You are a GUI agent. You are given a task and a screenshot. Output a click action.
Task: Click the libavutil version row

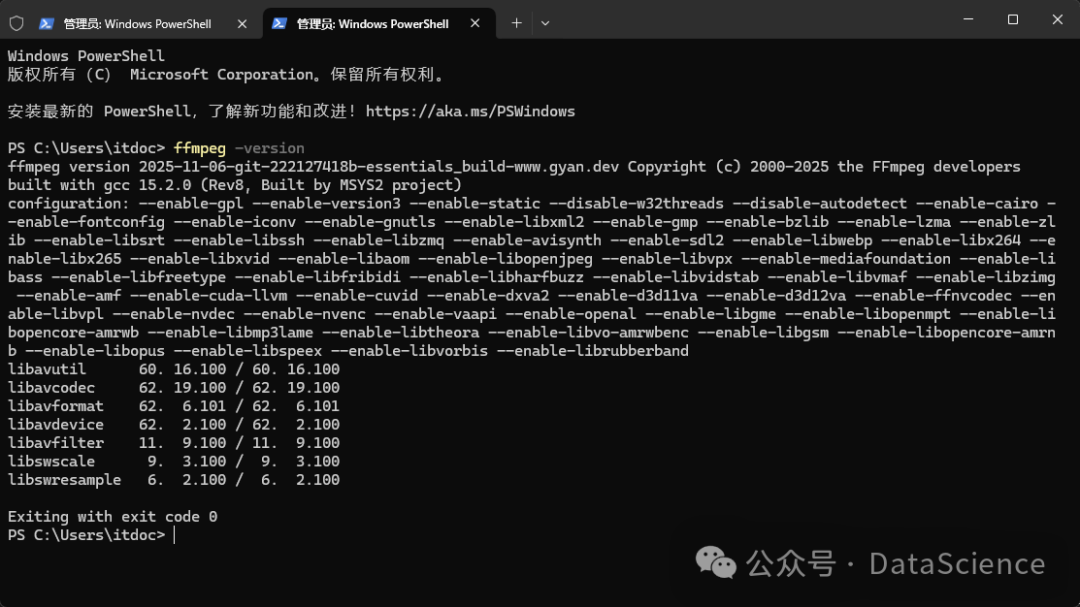(x=174, y=369)
